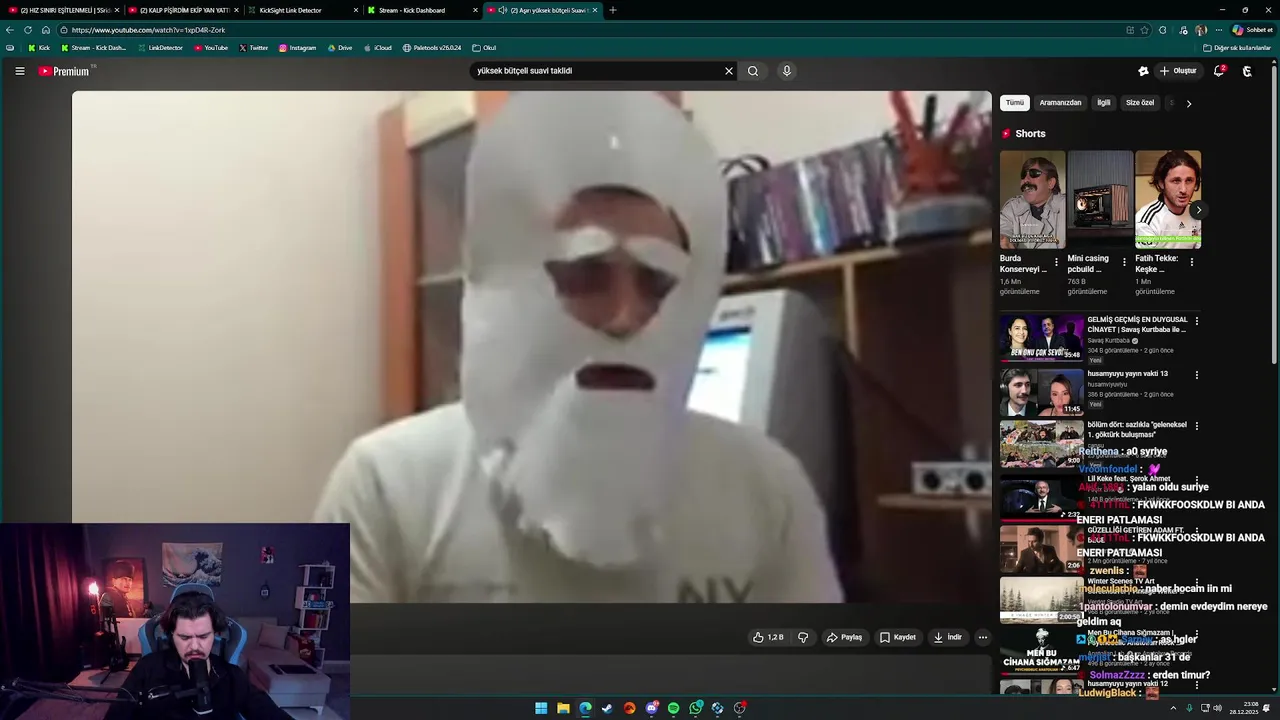
Task: Open File Explorer from taskbar
Action: 563,708
